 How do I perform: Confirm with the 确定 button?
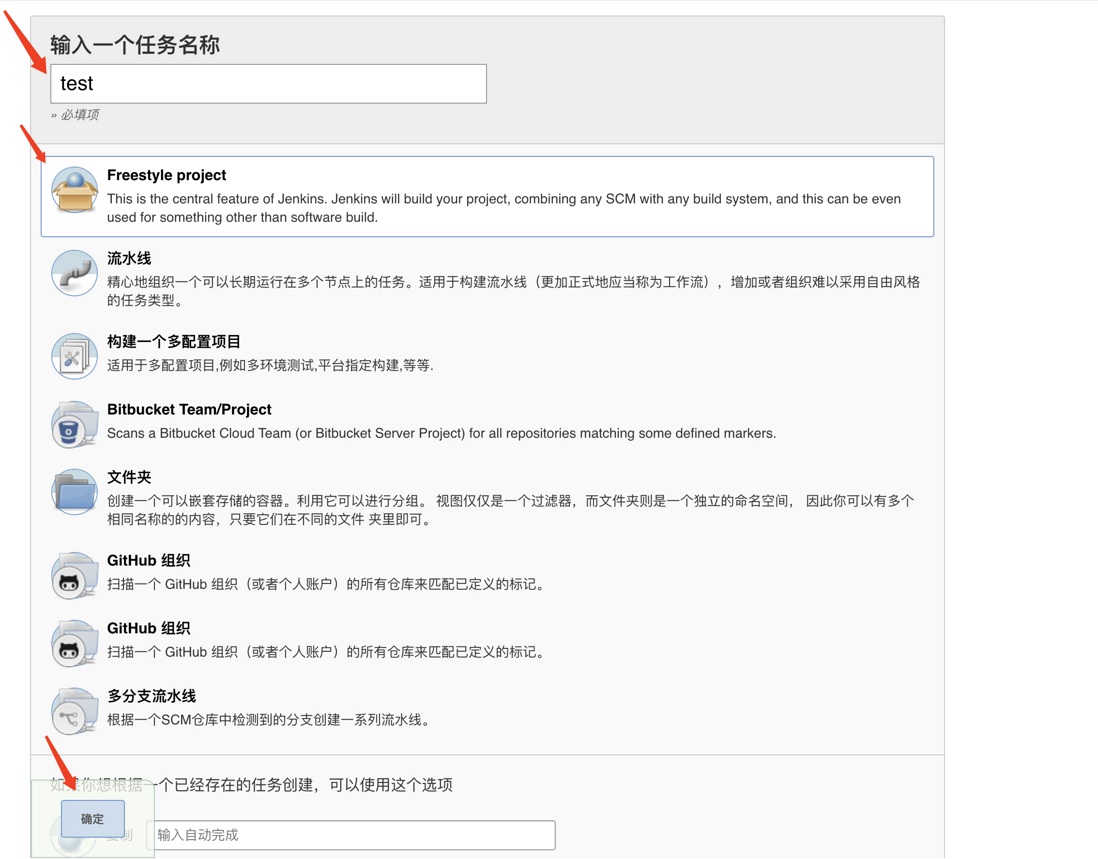coord(92,819)
